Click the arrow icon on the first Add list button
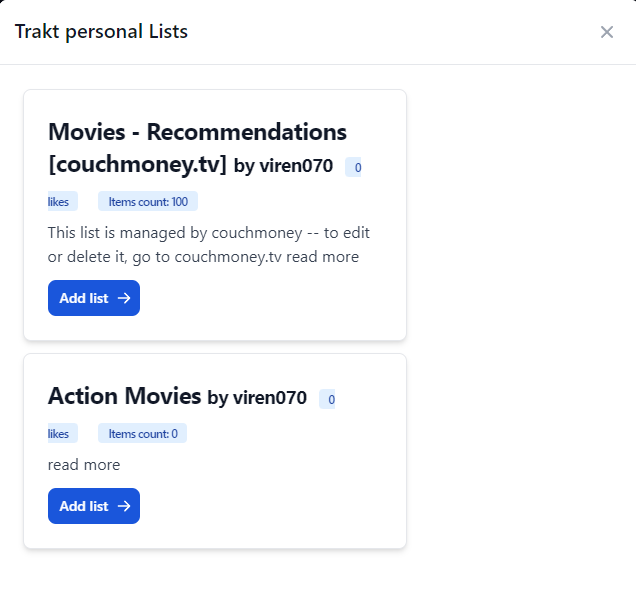The image size is (636, 596). tap(124, 298)
